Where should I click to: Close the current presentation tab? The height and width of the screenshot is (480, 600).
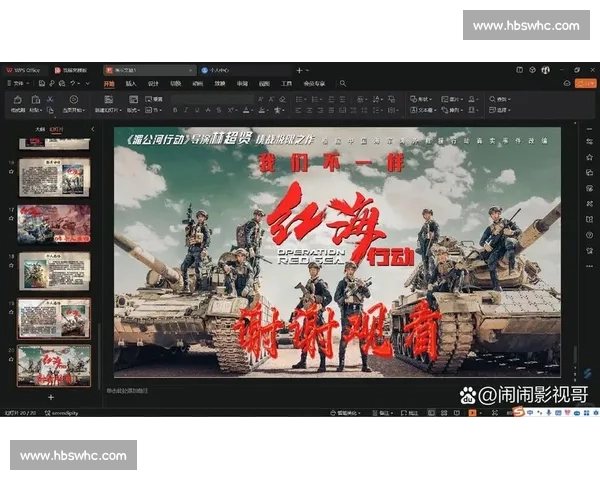pos(190,70)
